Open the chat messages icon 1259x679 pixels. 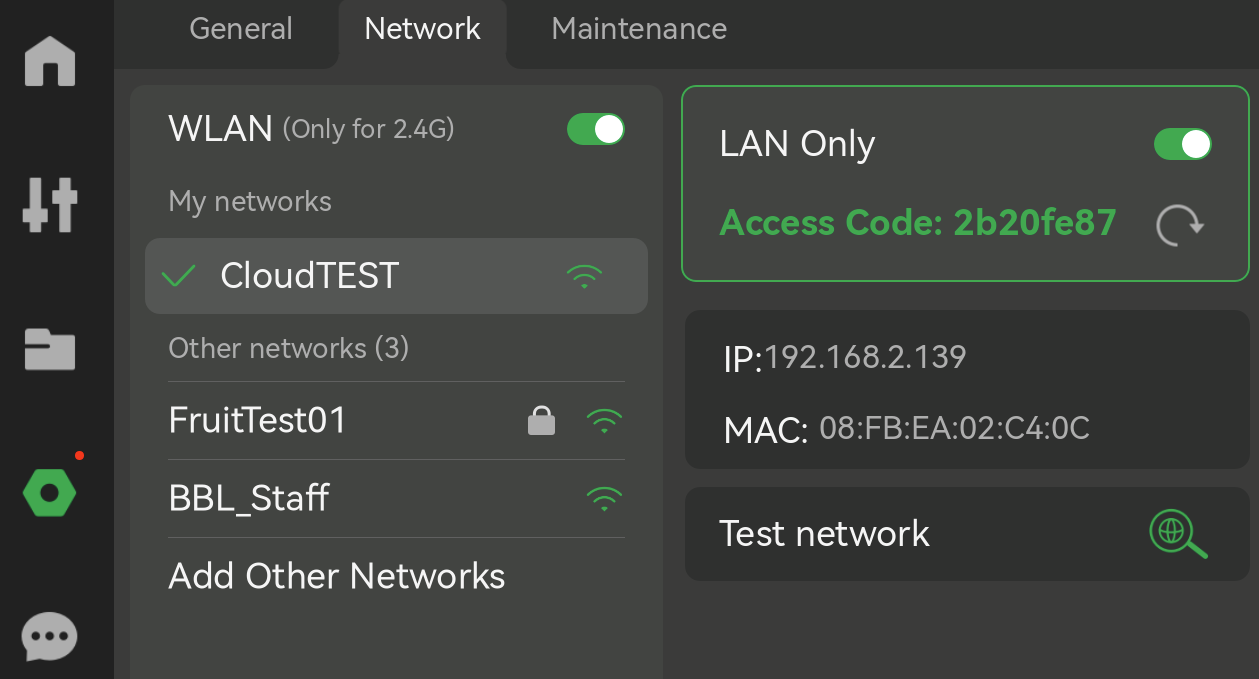[x=47, y=637]
